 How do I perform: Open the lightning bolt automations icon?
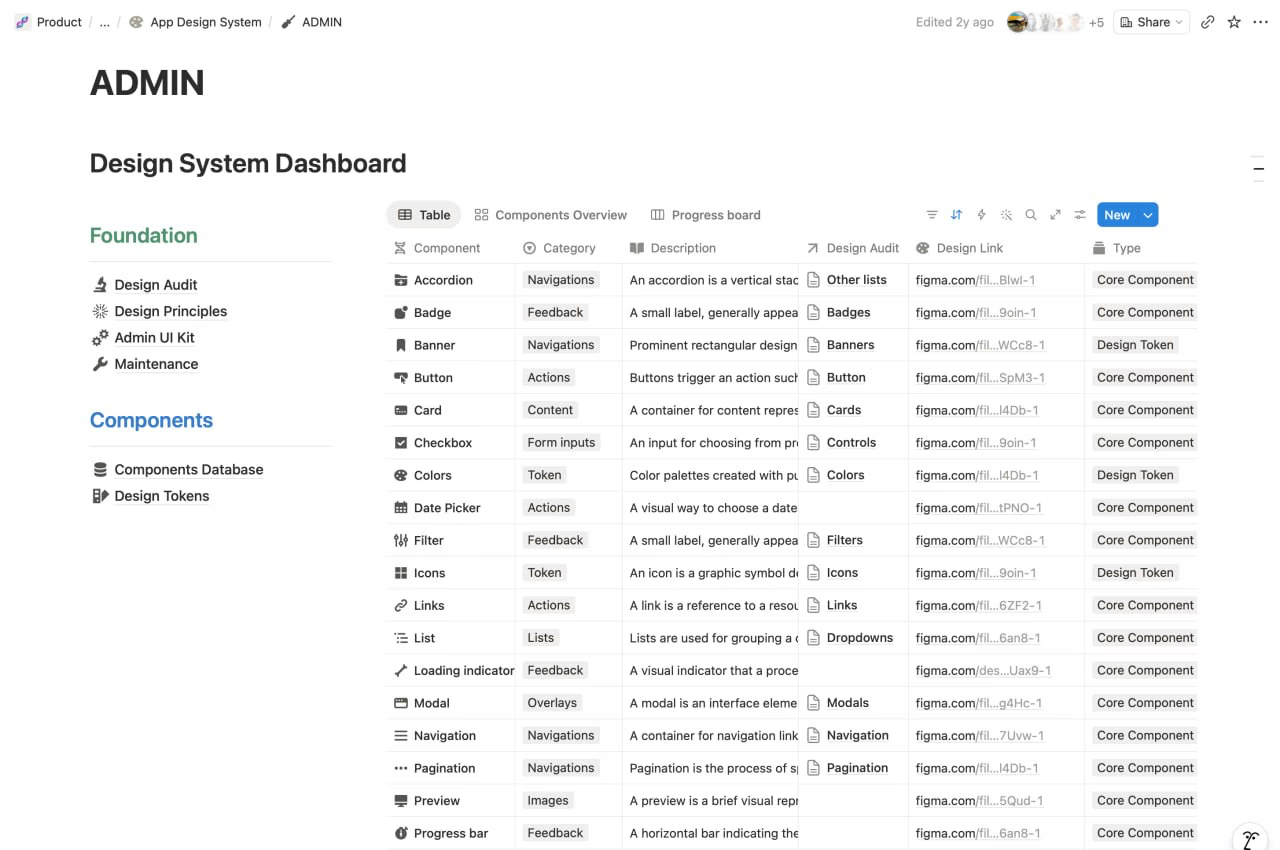pyautogui.click(x=981, y=215)
